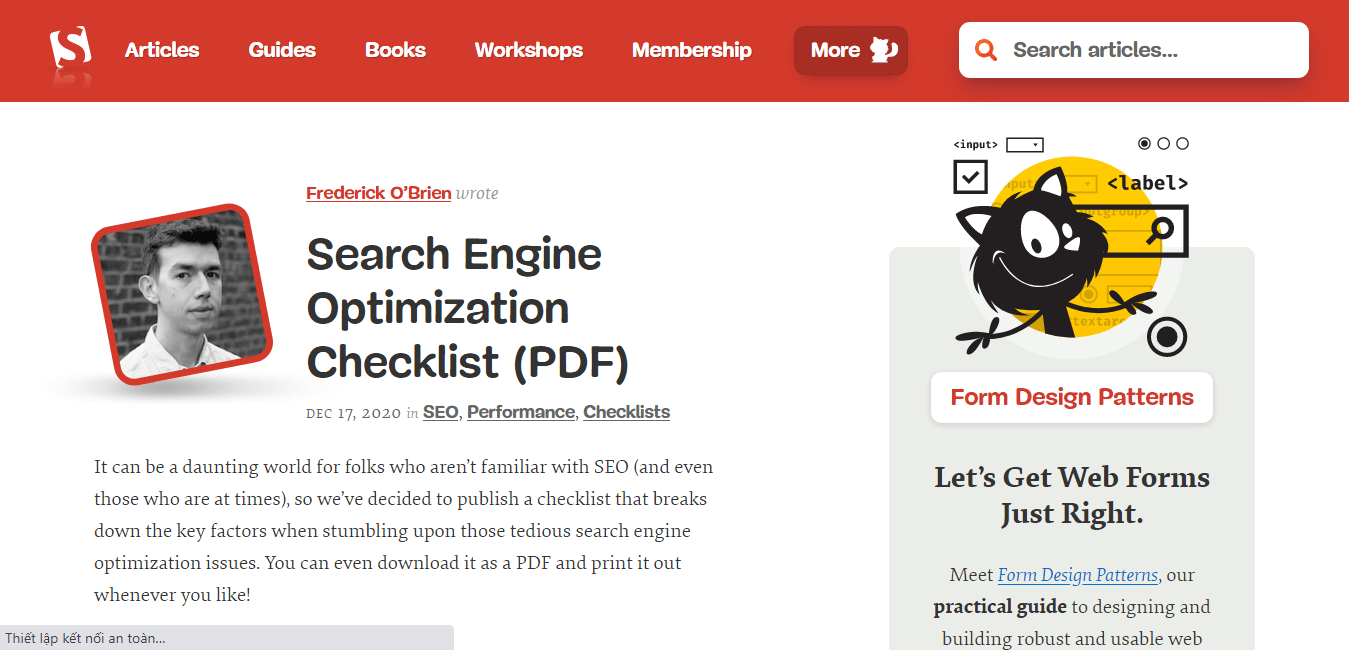1349x650 pixels.
Task: Click the Form Design Patterns button
Action: (x=1071, y=397)
